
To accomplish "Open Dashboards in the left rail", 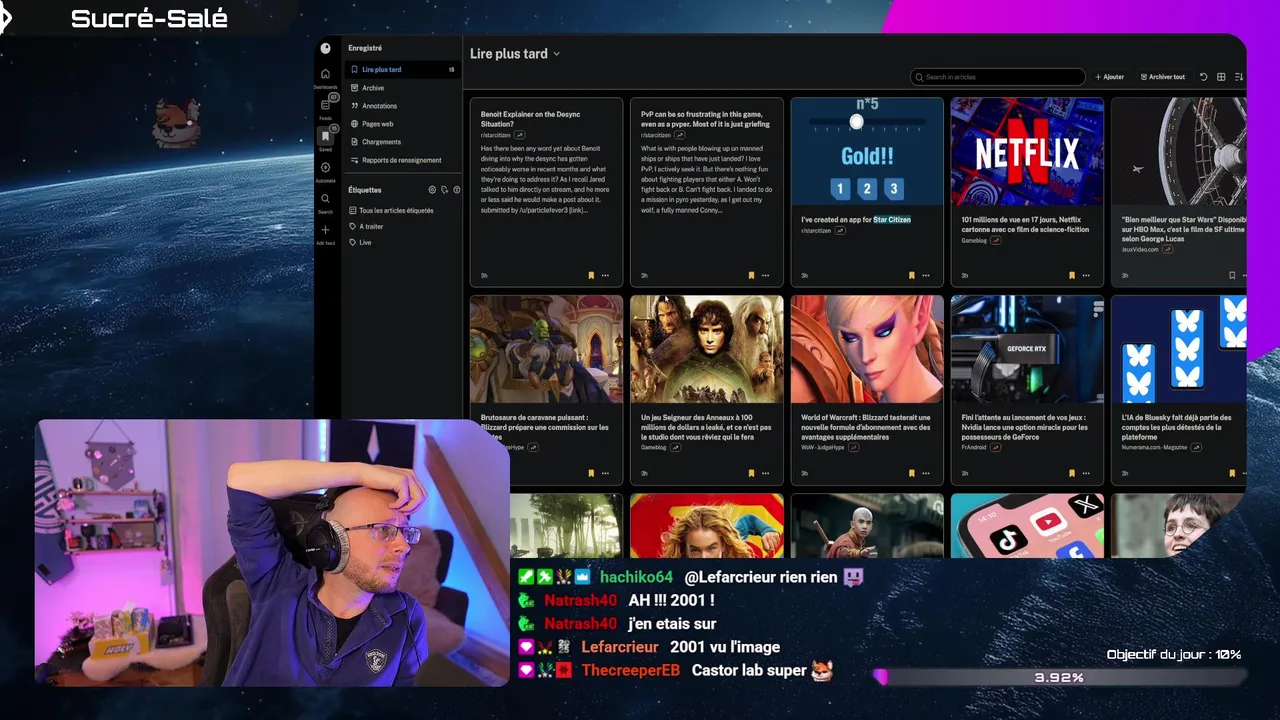I will 325,74.
